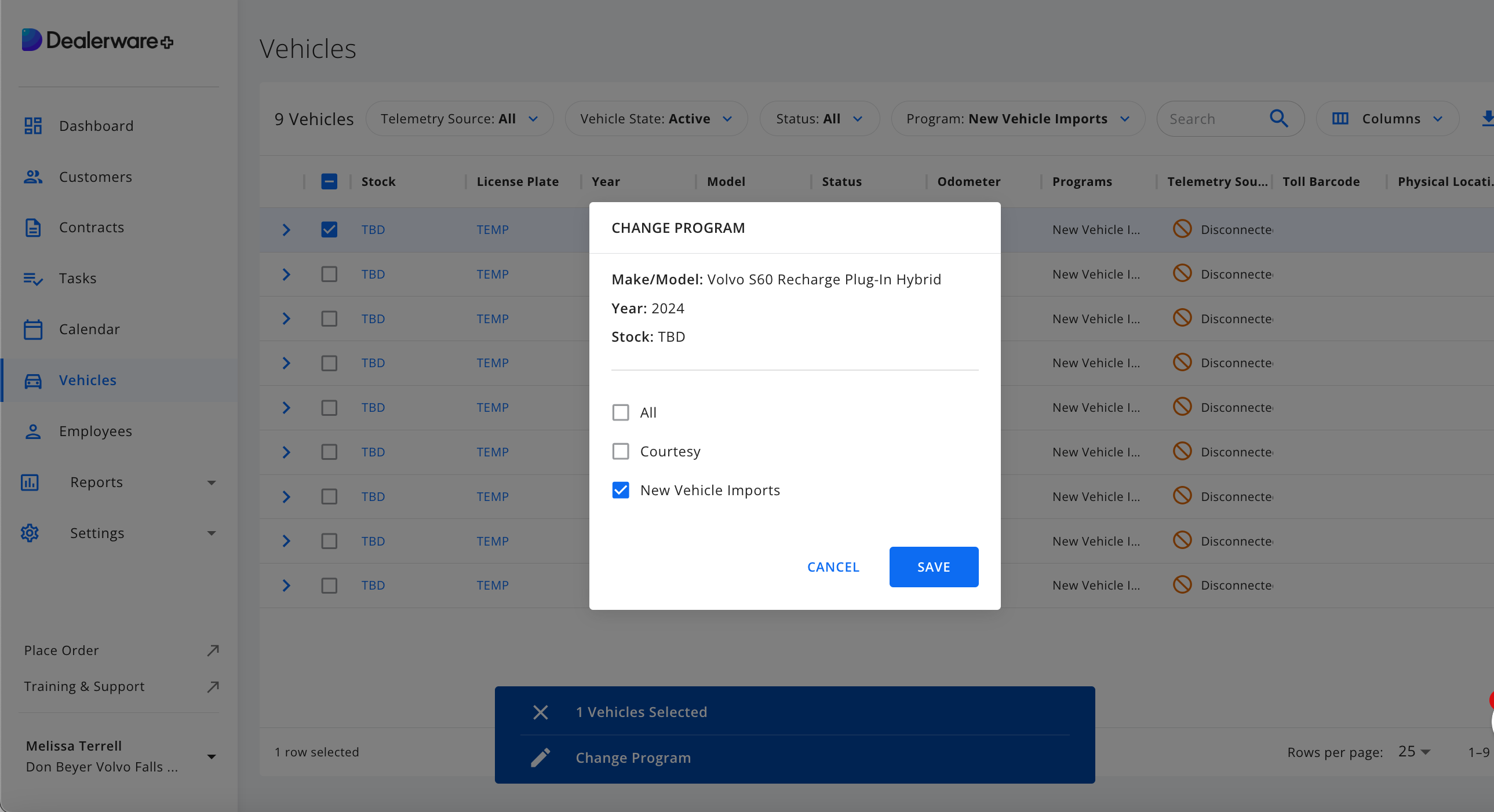Go to Customers in the sidebar

tap(96, 177)
